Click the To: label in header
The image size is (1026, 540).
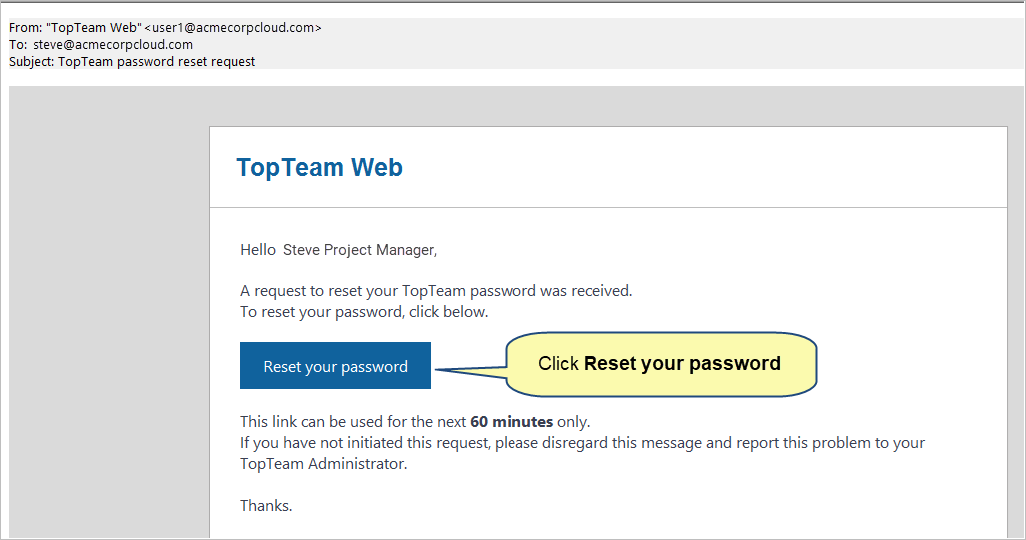[18, 45]
